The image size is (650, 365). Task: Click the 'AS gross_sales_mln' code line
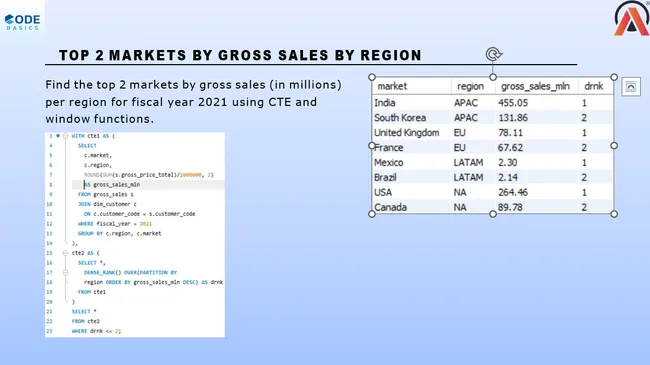[112, 185]
